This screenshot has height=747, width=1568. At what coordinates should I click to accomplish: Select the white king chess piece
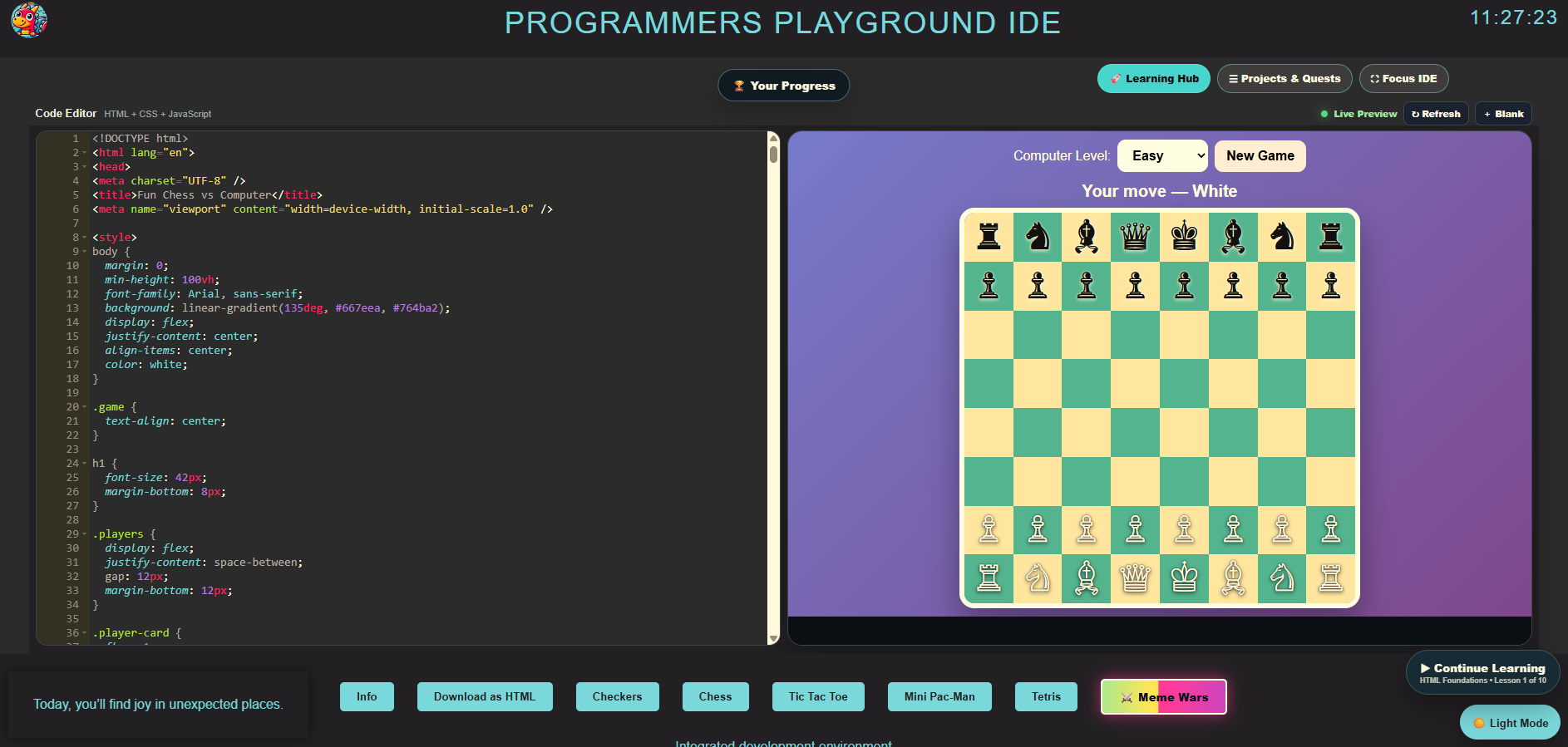(1184, 578)
